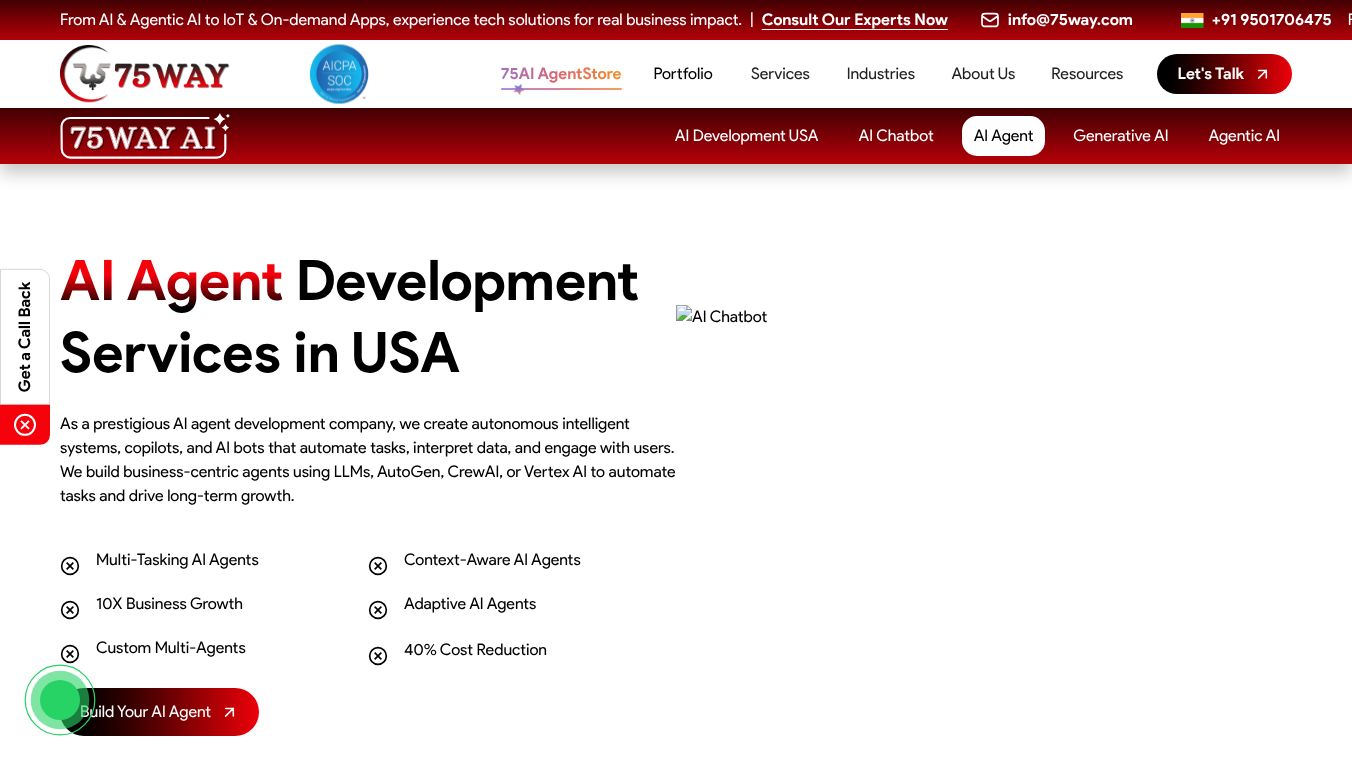Click the "Custom Multi-Agents" text
This screenshot has height=760, width=1352.
pos(171,648)
